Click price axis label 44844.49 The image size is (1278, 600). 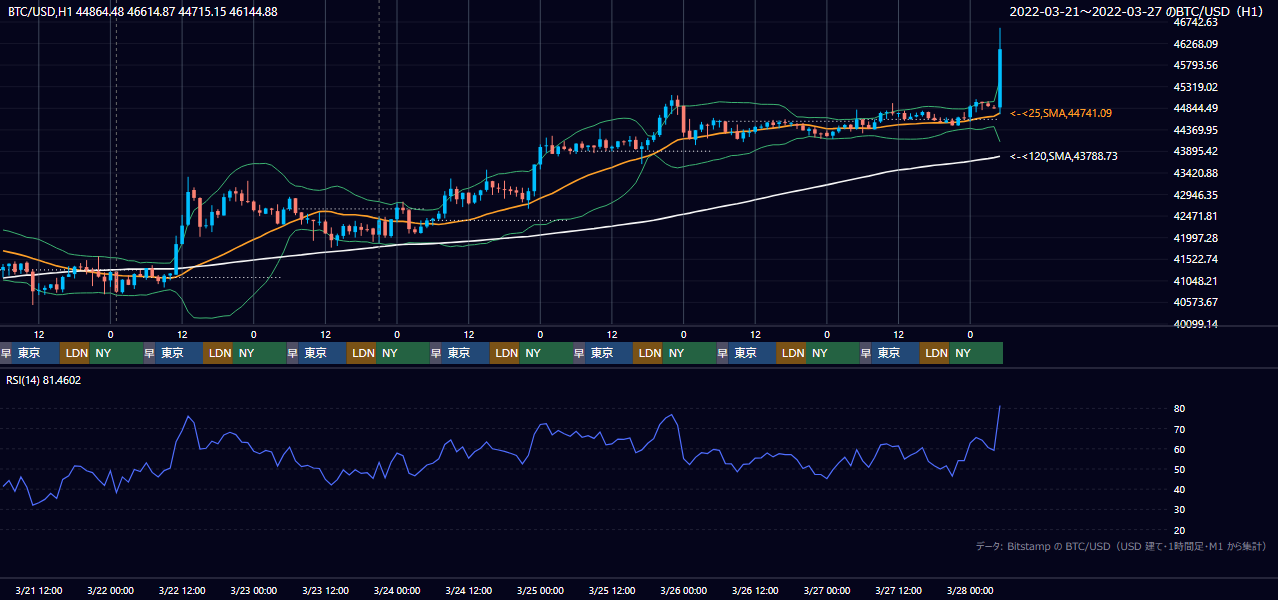pos(1195,108)
